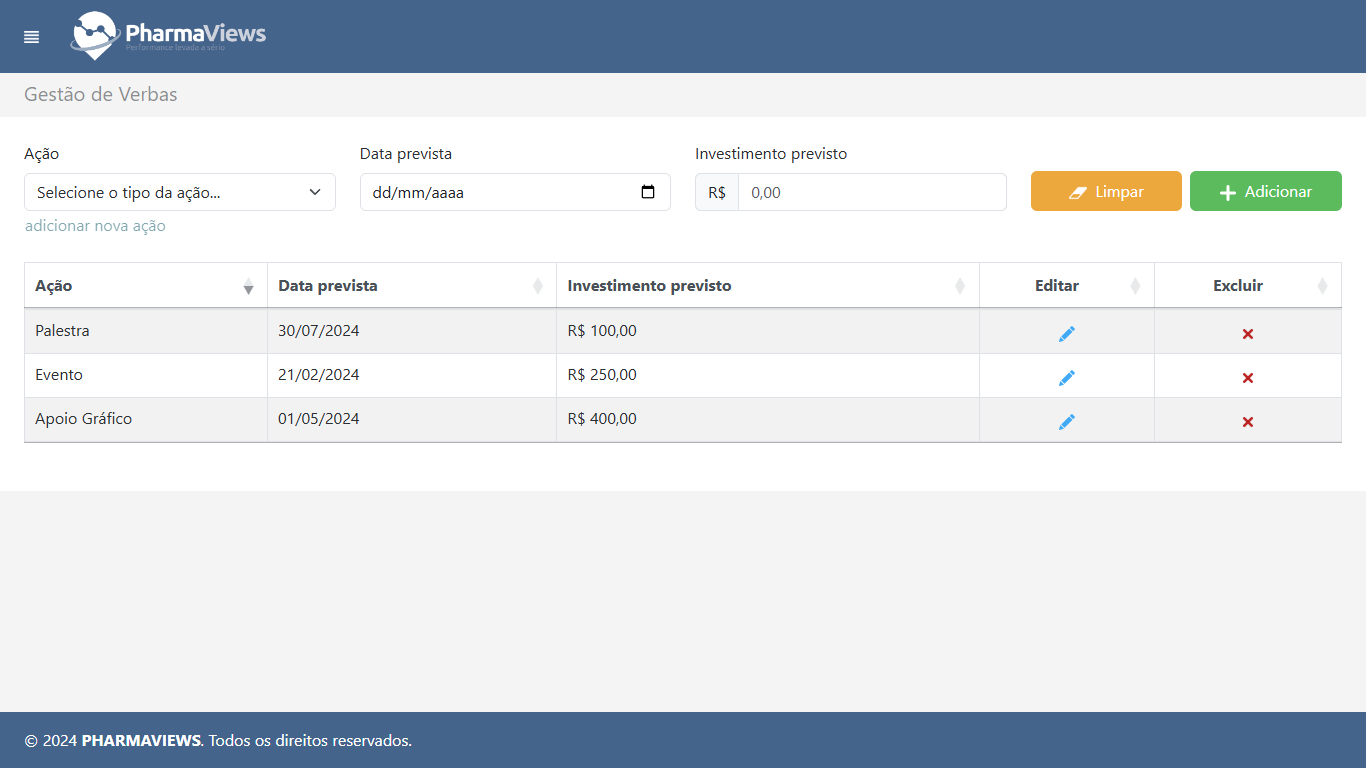Edit the Palestra row using the pencil icon

coord(1066,333)
